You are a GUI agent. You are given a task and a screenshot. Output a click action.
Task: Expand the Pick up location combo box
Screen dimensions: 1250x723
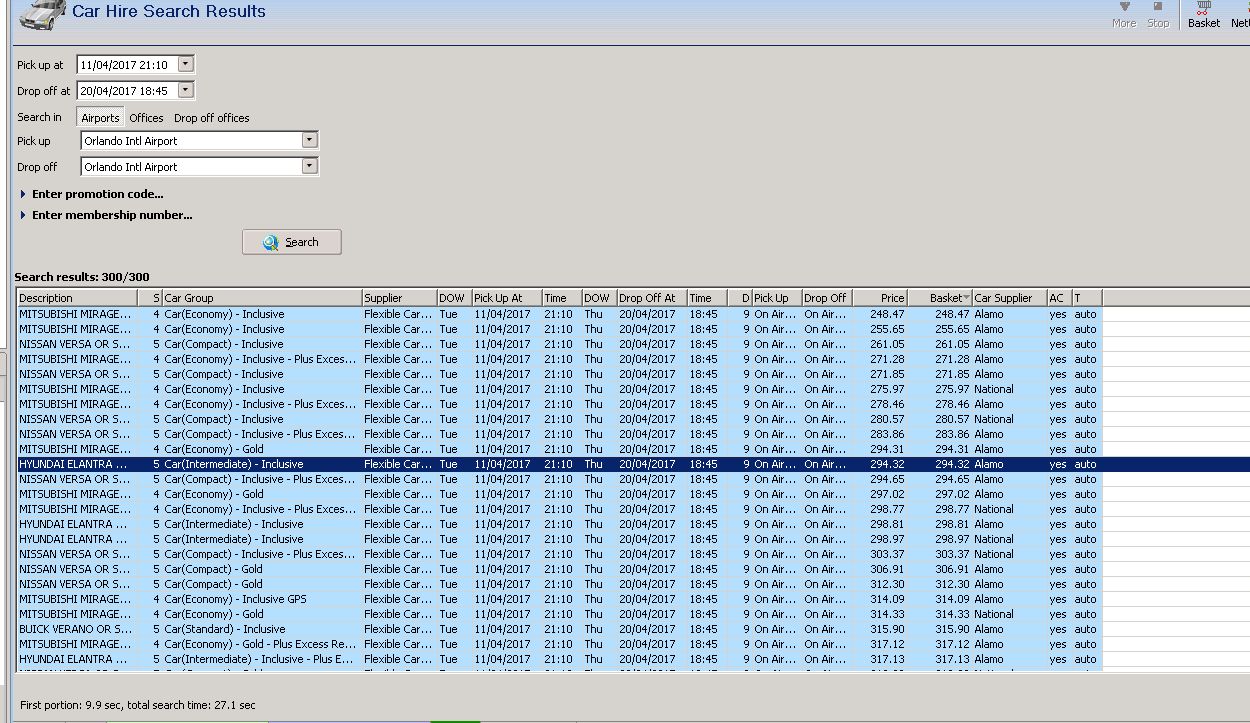coord(309,141)
